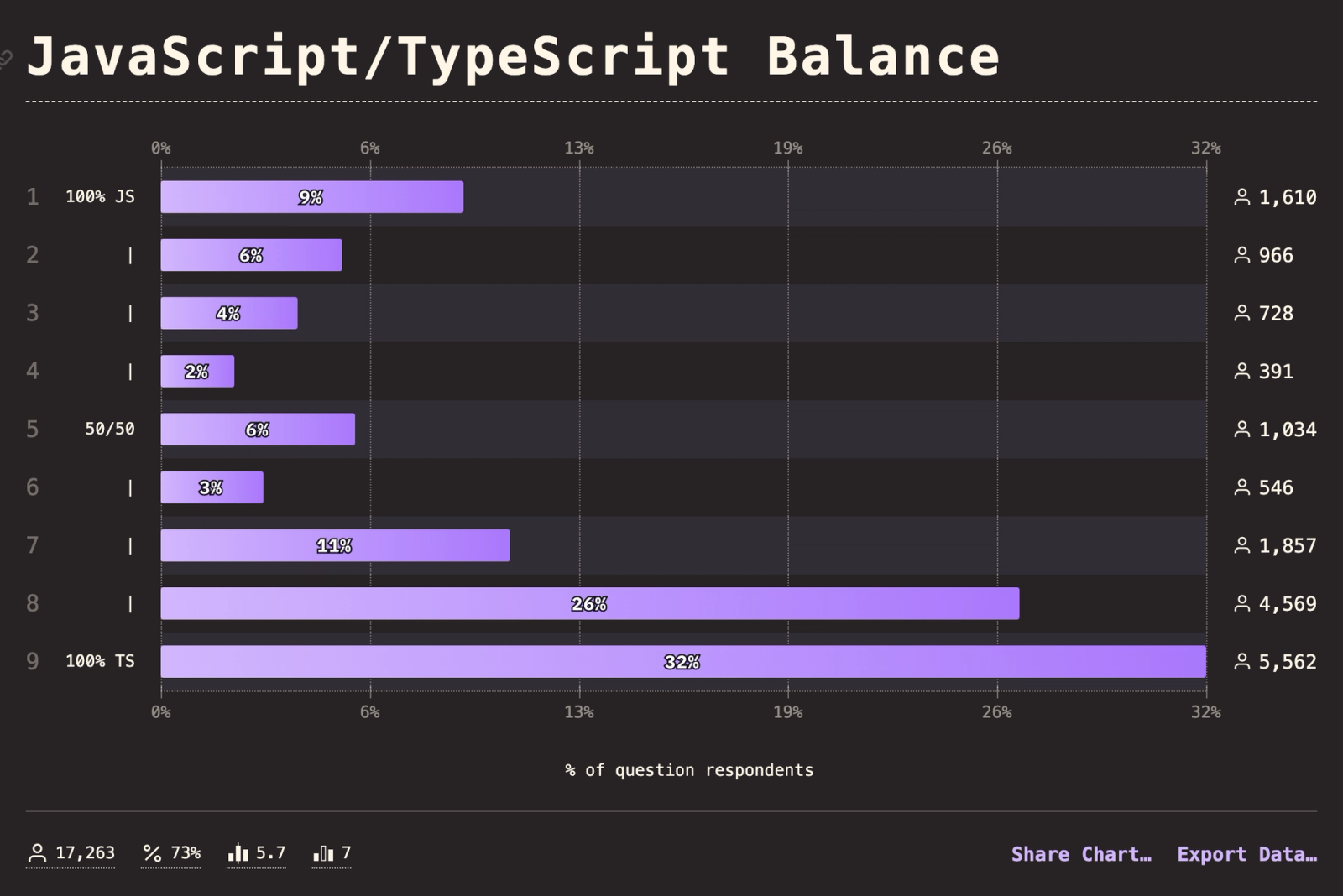Viewport: 1343px width, 896px height.
Task: Click the count 1,610 for 100% JS
Action: coord(1288,197)
